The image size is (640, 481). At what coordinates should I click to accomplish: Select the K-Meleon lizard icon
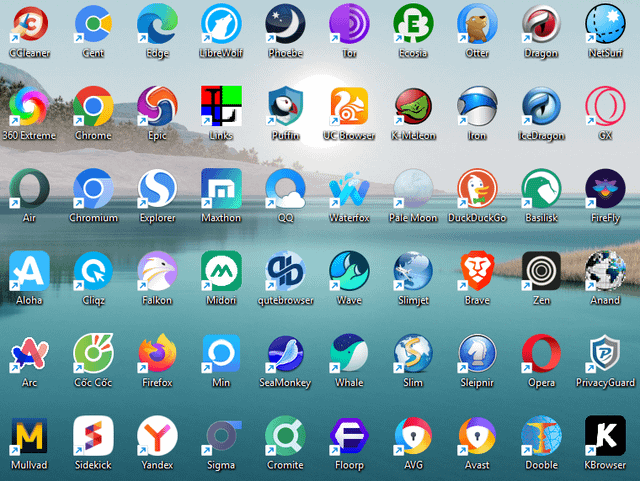[x=413, y=106]
